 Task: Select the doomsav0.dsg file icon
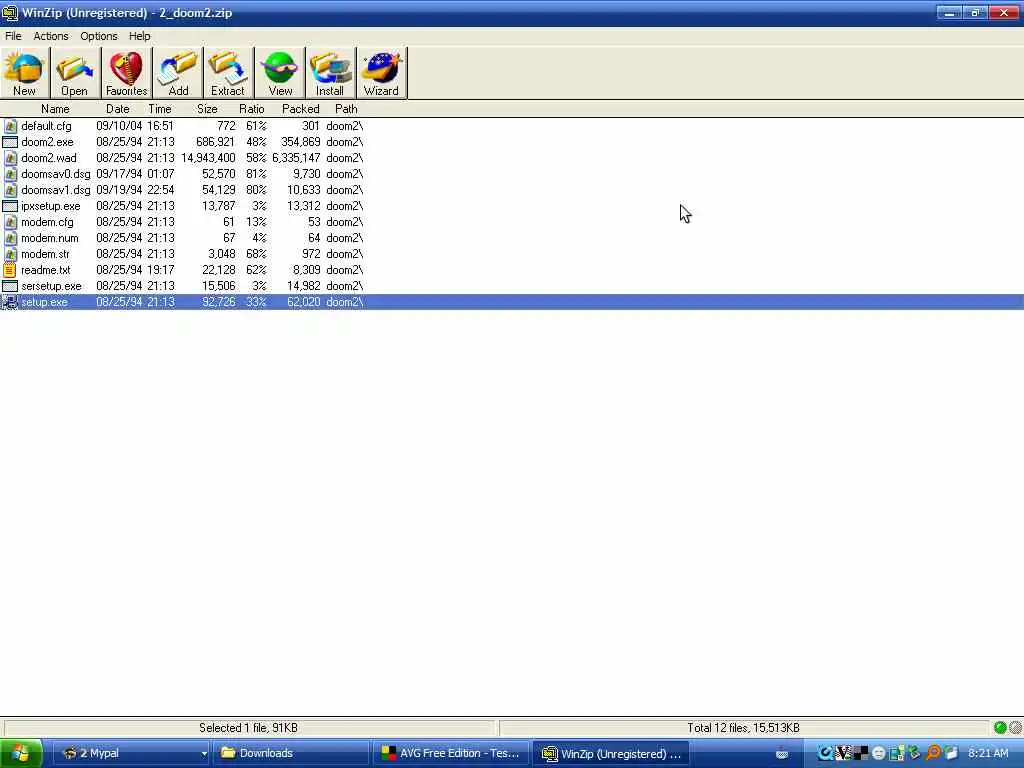pos(10,174)
